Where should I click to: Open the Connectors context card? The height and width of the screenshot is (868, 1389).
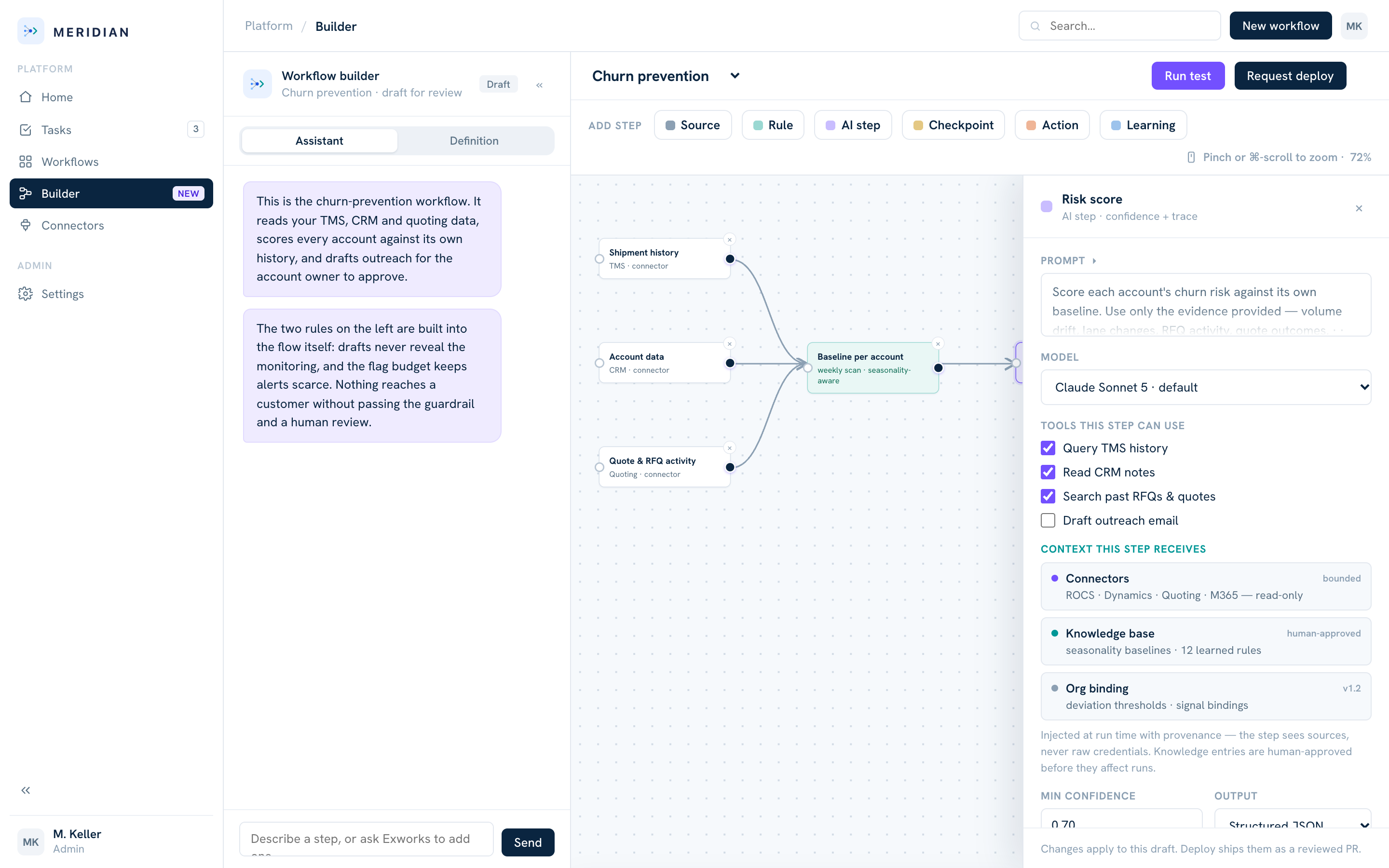click(x=1205, y=586)
